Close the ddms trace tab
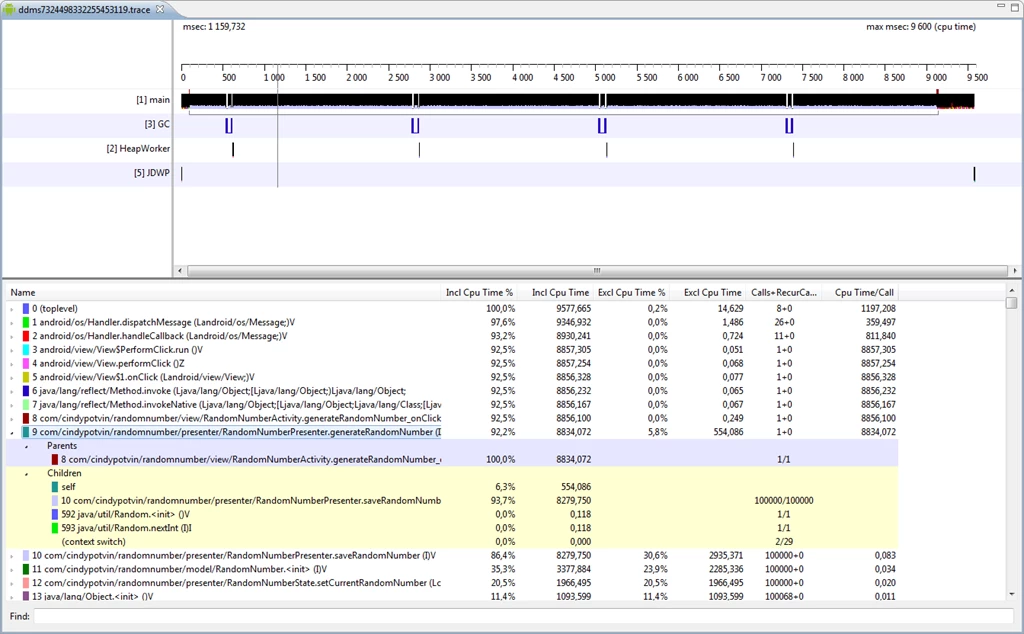This screenshot has width=1024, height=634. (160, 9)
